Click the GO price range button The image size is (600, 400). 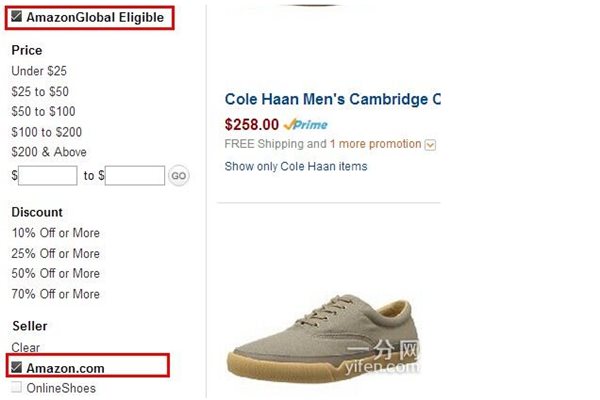(x=178, y=176)
